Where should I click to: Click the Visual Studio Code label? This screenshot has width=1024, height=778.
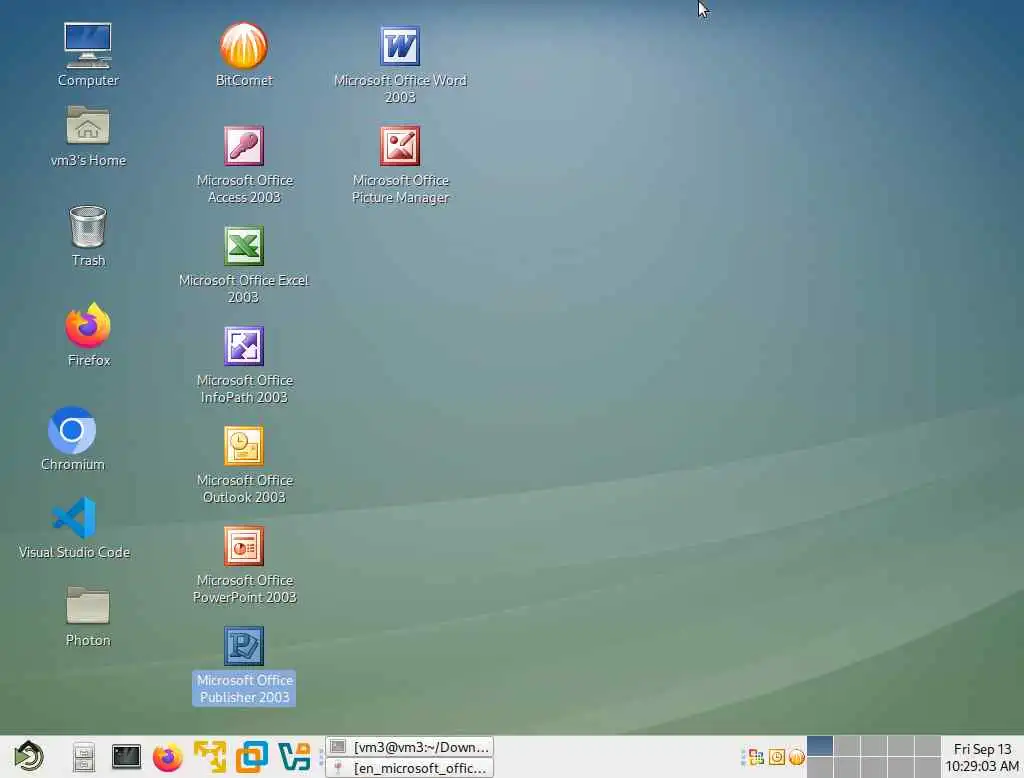[74, 552]
